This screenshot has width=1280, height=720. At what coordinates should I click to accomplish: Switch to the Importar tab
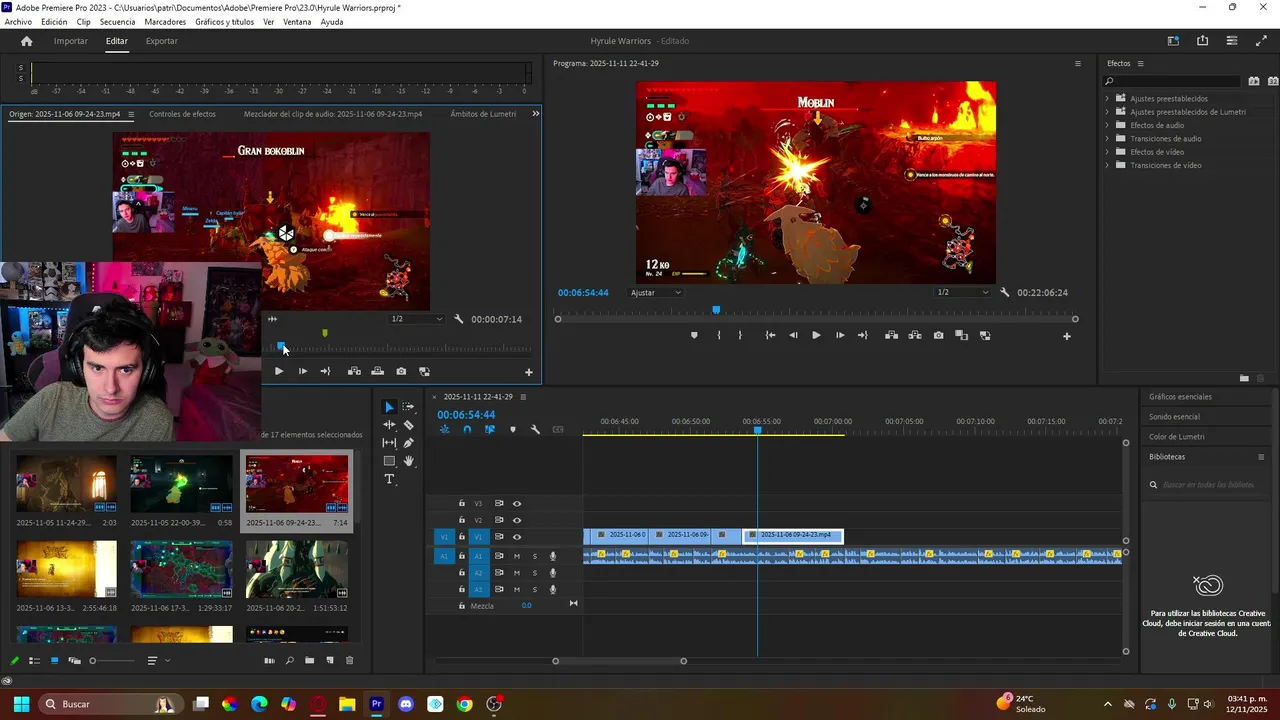click(x=70, y=41)
